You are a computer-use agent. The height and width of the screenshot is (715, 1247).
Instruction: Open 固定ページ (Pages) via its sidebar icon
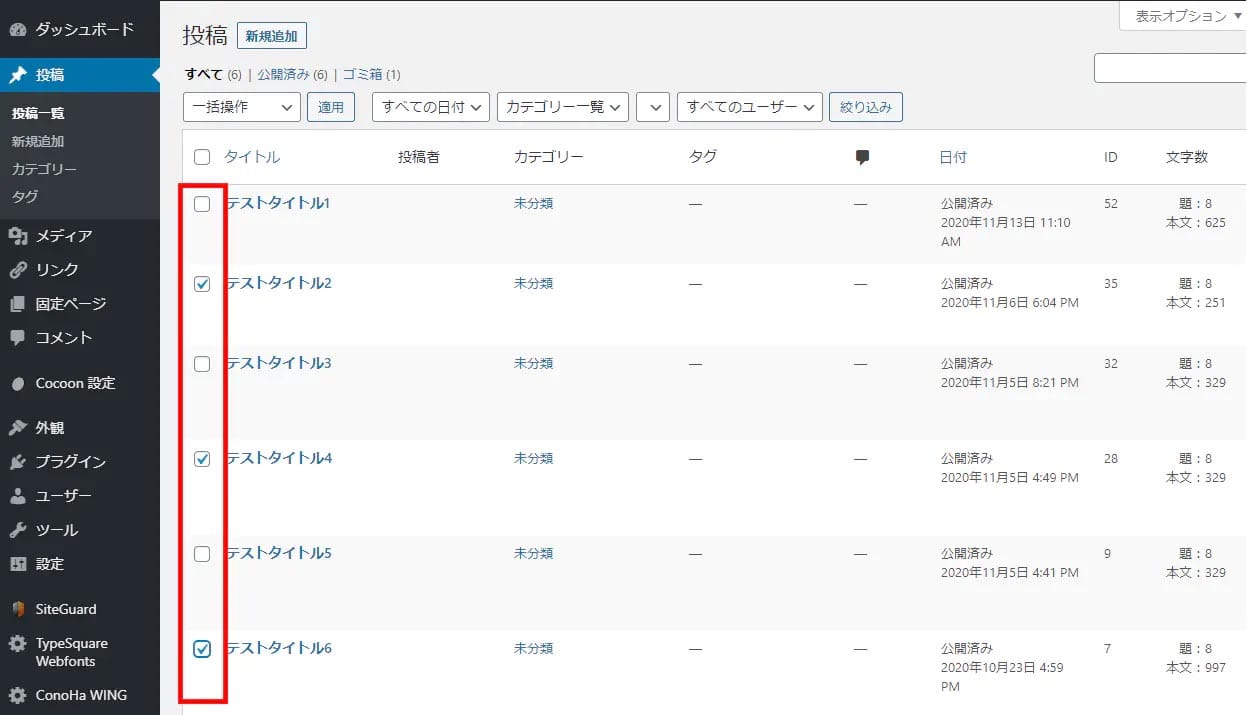[x=18, y=303]
